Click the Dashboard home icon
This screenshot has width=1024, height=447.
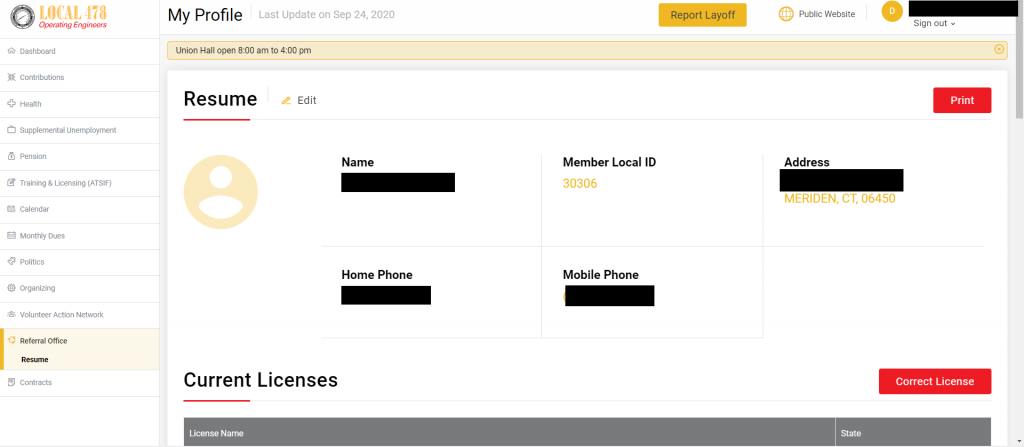[x=11, y=51]
